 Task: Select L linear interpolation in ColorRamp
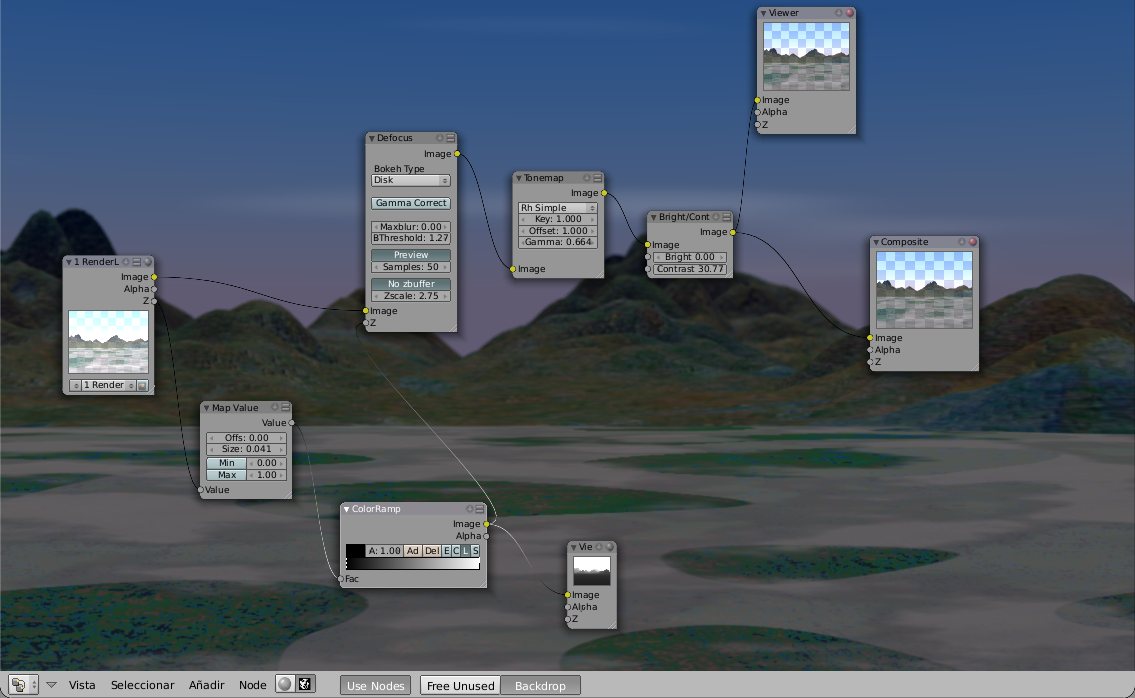coord(465,551)
